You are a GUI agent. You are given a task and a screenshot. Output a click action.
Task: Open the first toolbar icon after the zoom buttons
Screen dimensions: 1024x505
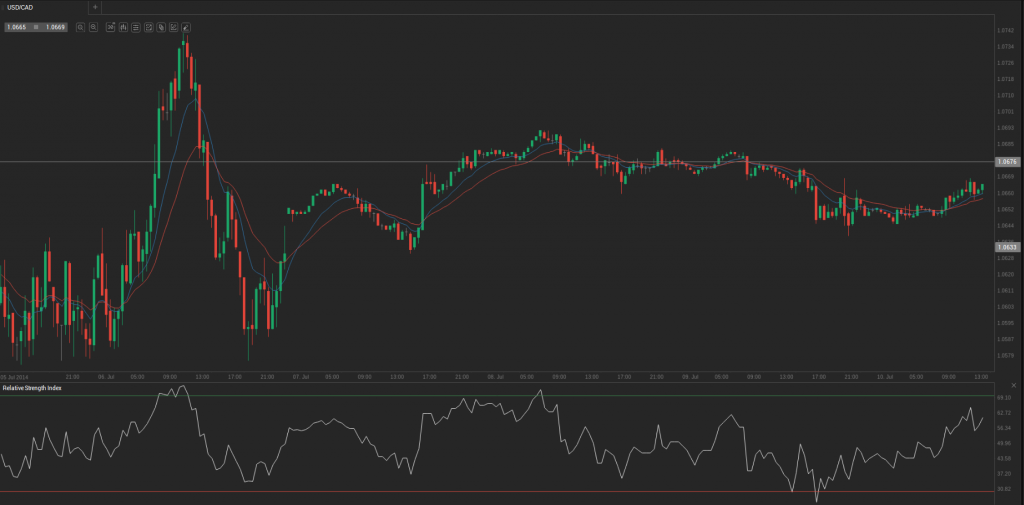[x=110, y=27]
